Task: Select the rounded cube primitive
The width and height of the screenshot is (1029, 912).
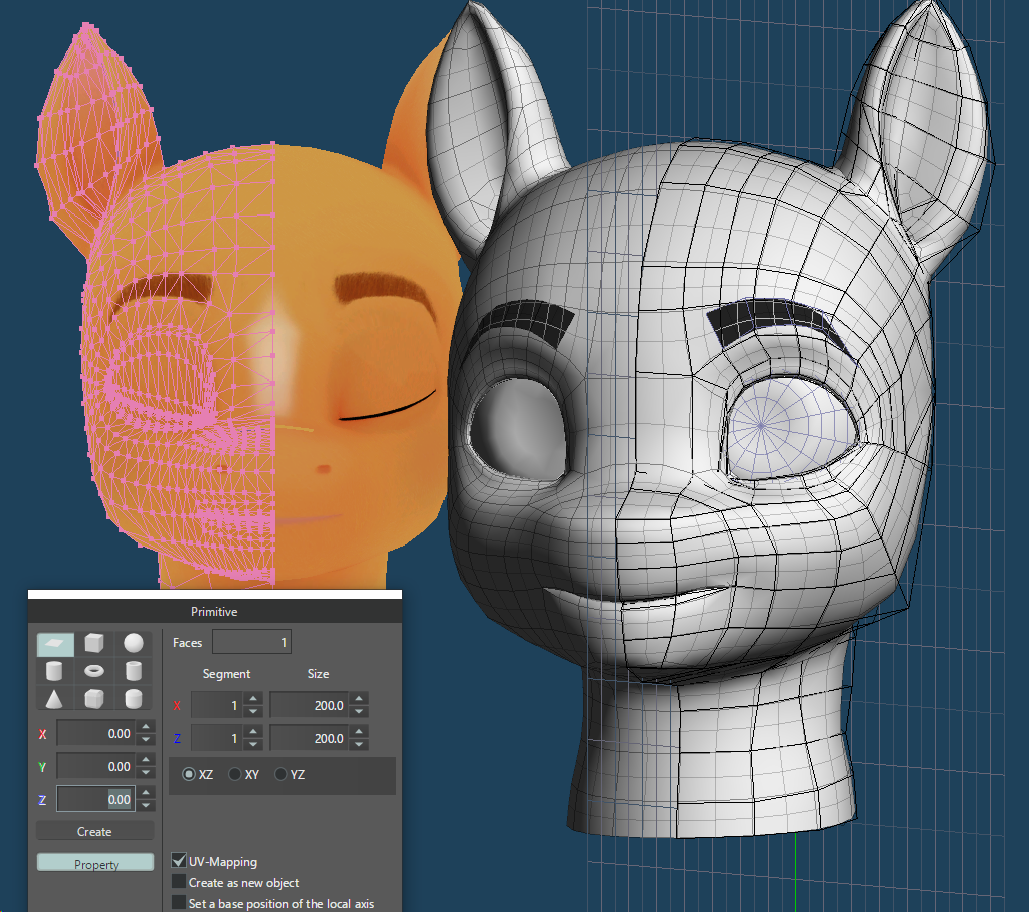Action: (x=95, y=697)
